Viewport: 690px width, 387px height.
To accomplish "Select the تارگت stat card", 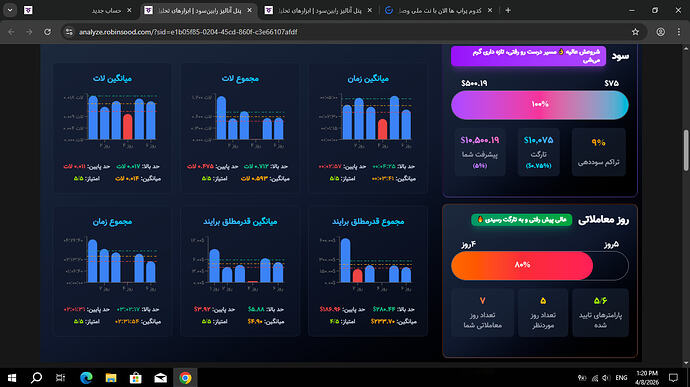I will click(x=539, y=152).
